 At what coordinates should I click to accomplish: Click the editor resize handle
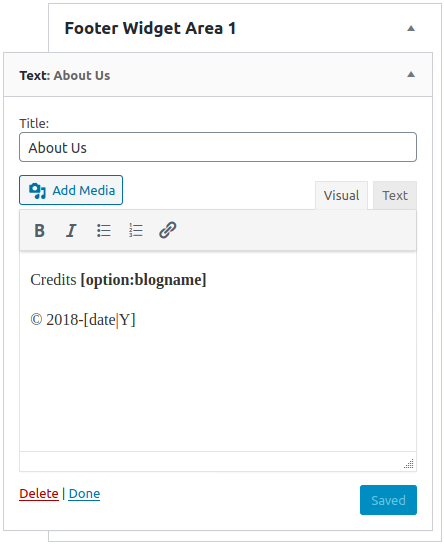coord(409,464)
